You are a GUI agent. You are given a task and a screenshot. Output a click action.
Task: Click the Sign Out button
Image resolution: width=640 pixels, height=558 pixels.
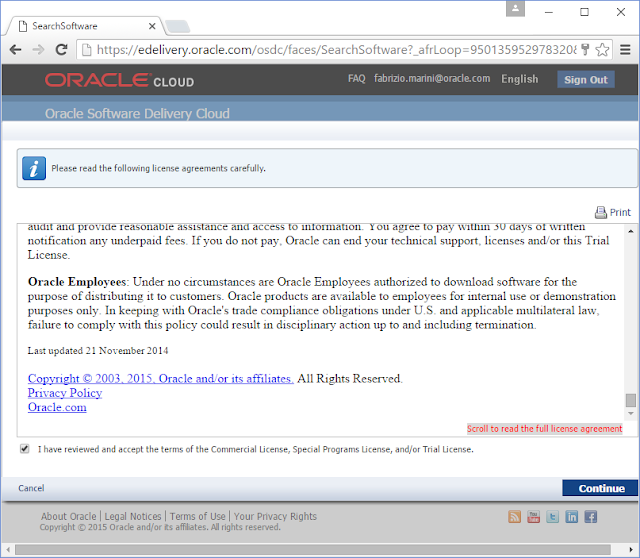586,80
